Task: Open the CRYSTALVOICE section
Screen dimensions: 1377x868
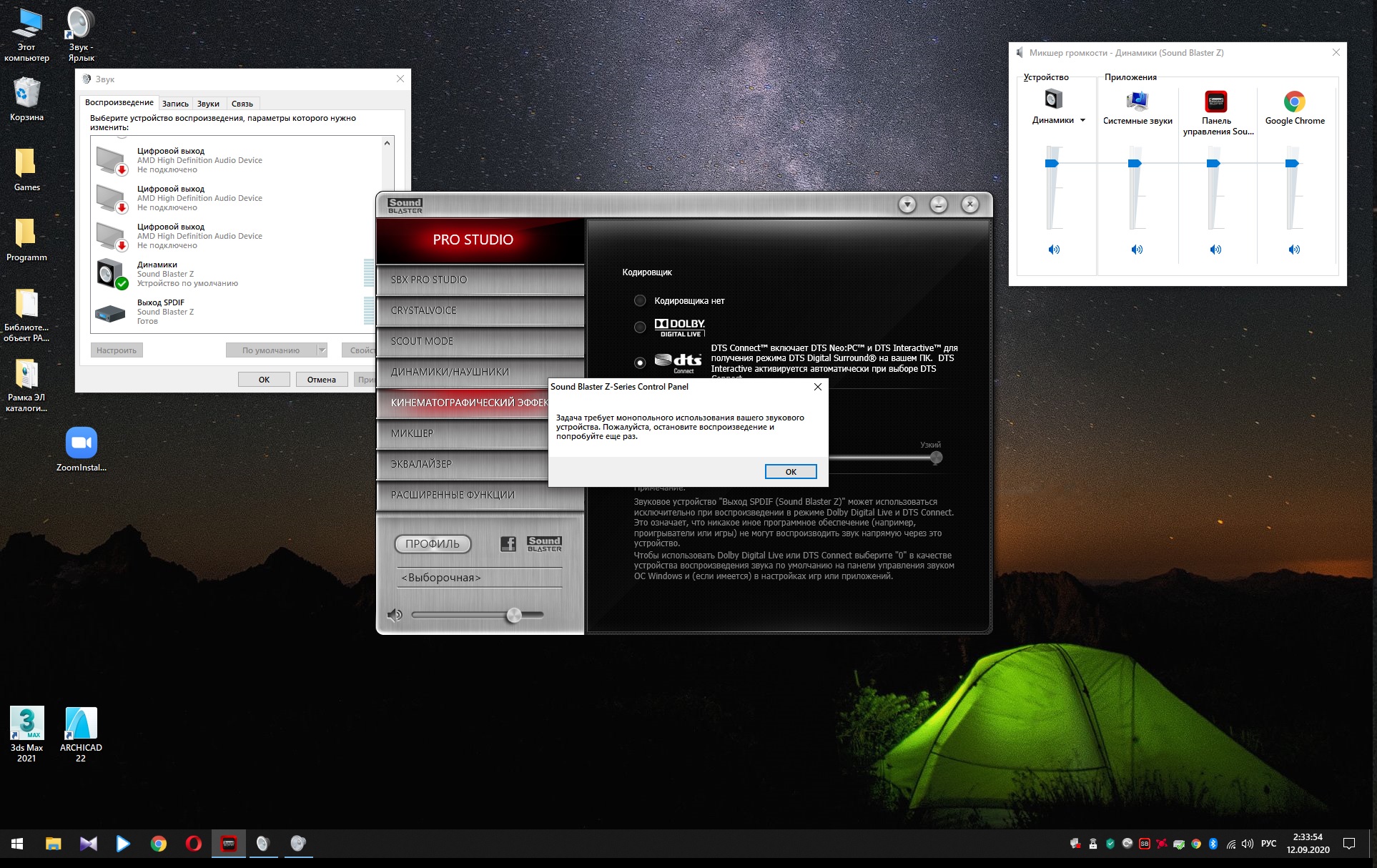Action: pos(480,310)
